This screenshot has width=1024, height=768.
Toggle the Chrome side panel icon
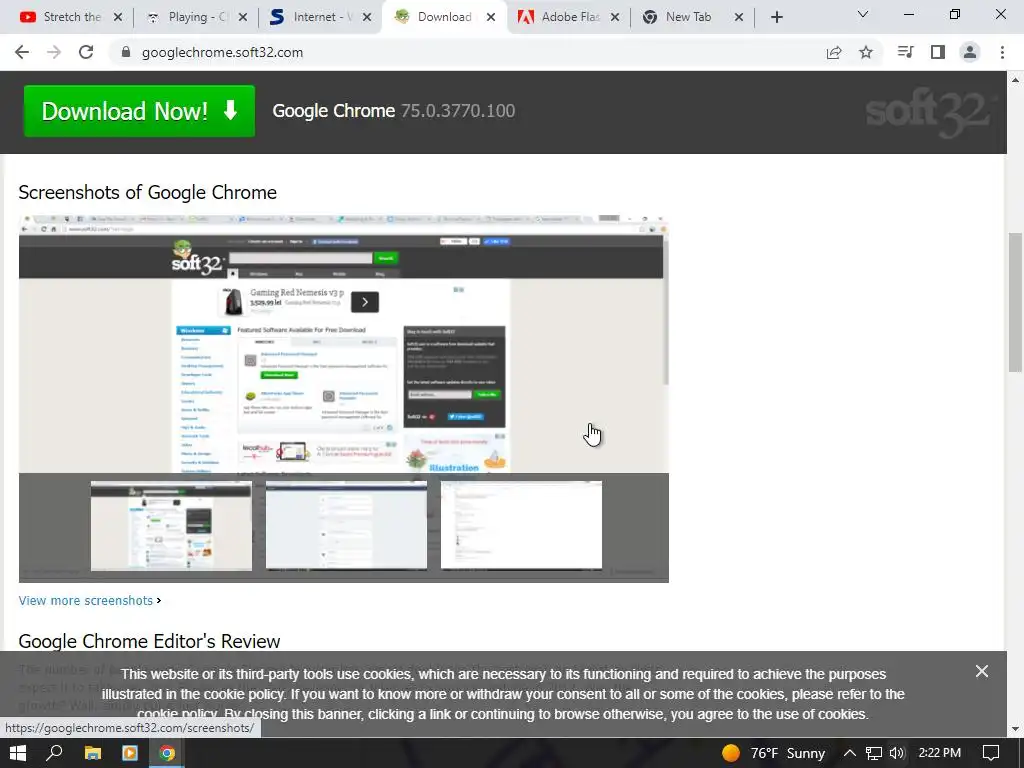click(x=938, y=52)
